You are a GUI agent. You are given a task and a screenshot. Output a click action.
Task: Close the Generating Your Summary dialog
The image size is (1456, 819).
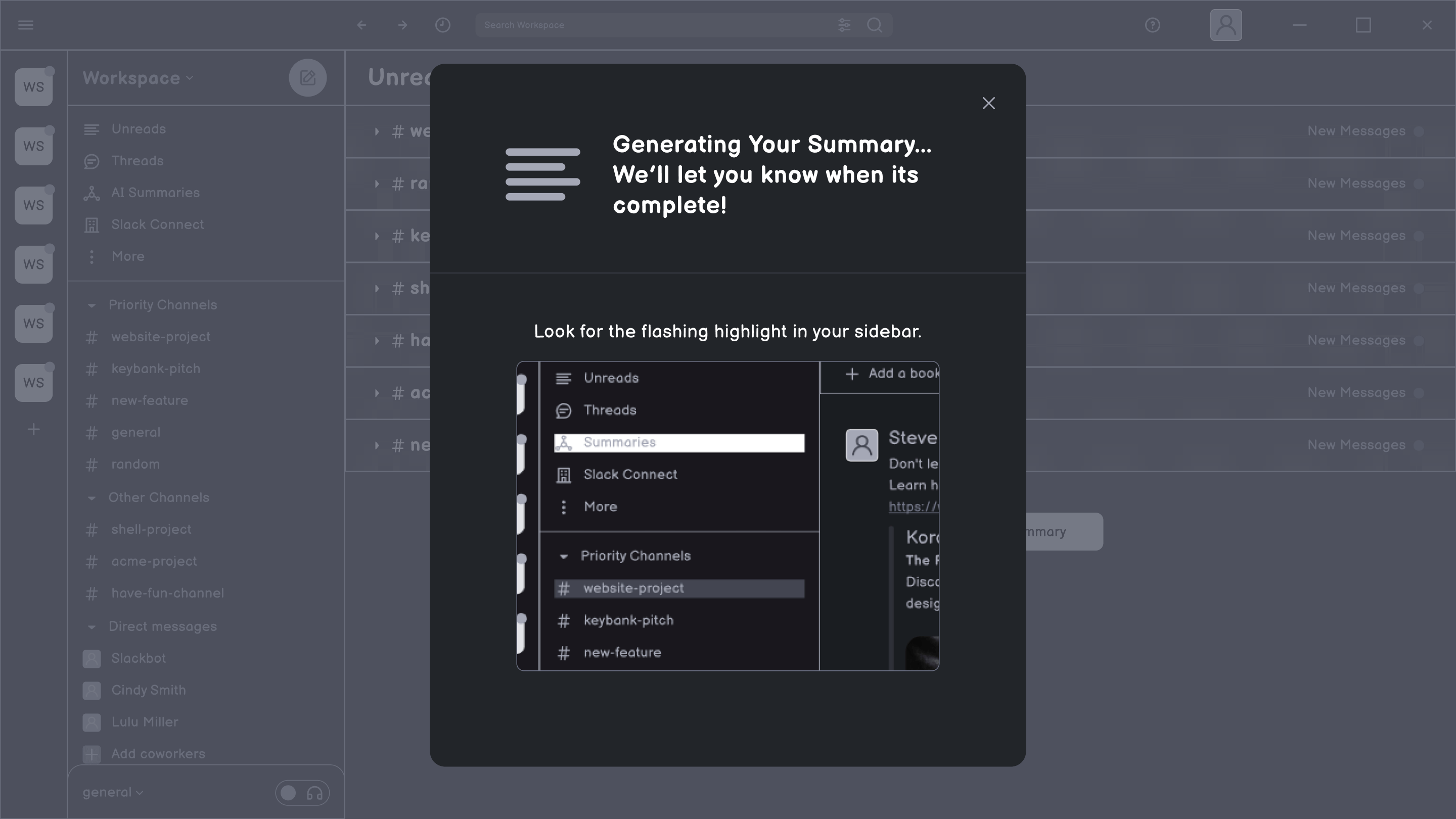988,104
